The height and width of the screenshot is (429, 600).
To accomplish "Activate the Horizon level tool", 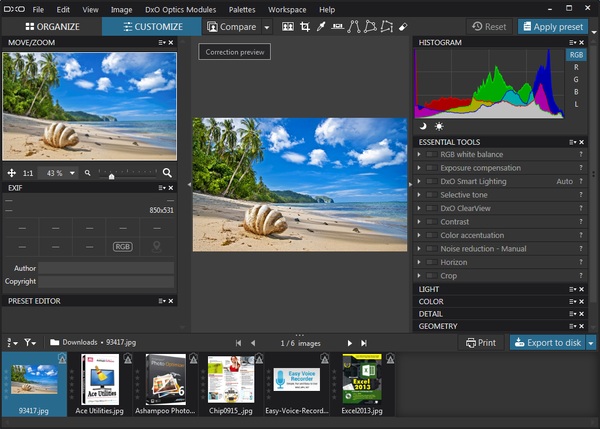I will pyautogui.click(x=337, y=27).
